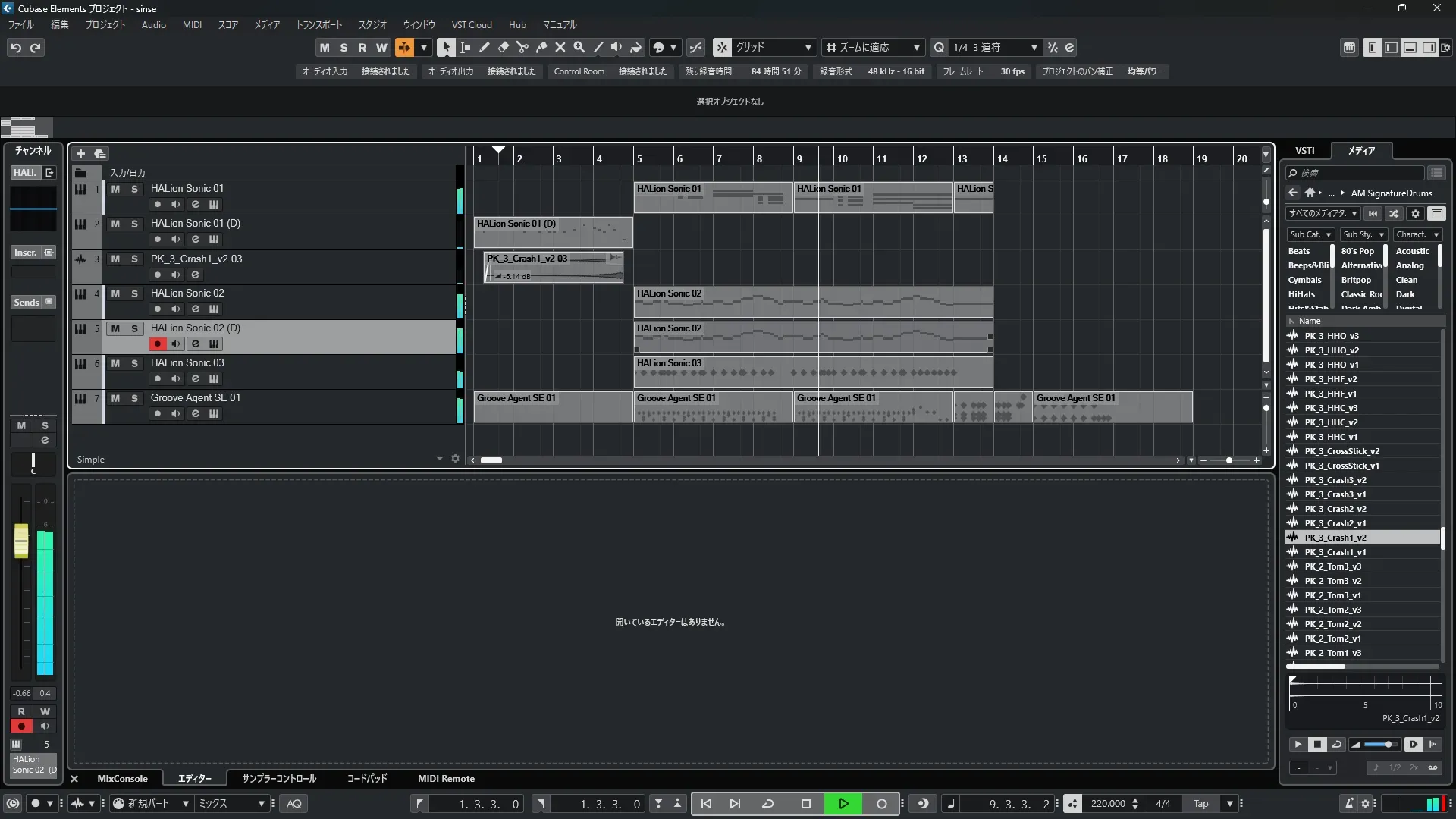Select the Draw pencil tool

tap(485, 47)
